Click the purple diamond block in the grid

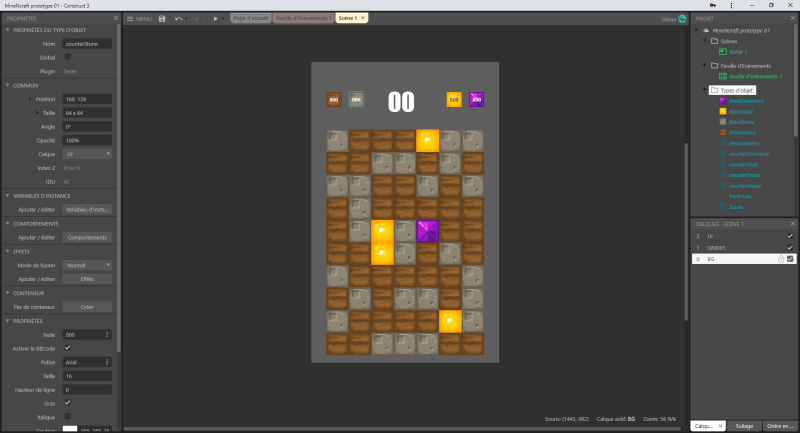click(428, 231)
